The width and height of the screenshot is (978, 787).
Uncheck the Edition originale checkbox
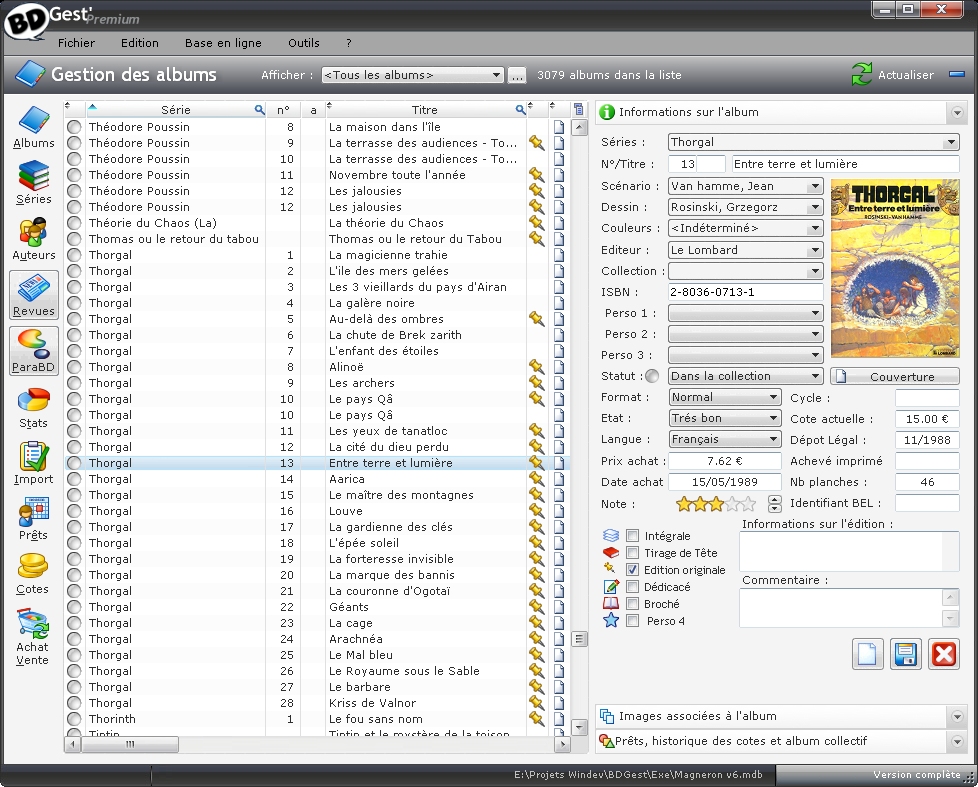click(632, 569)
